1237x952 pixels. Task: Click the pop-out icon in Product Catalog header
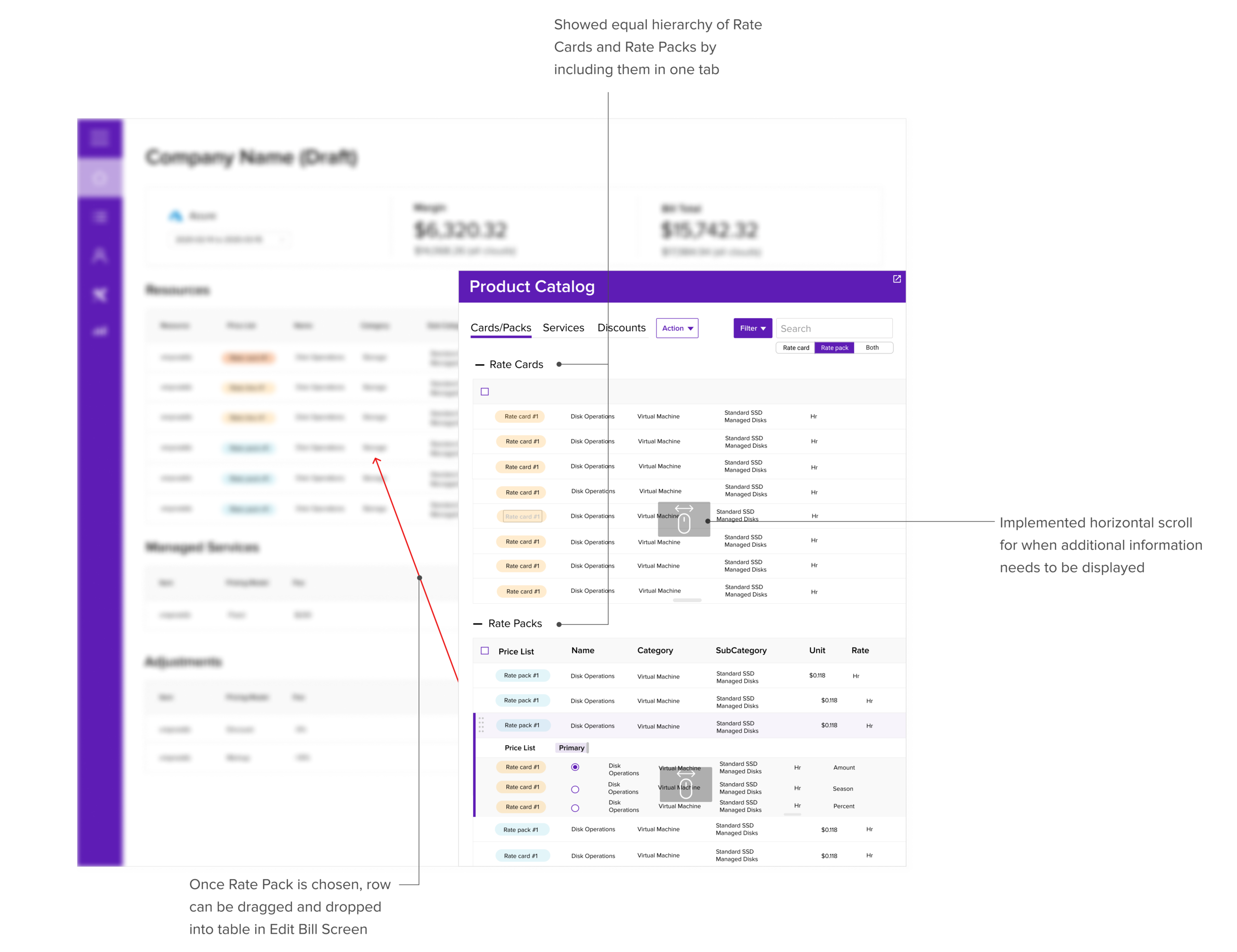point(897,279)
